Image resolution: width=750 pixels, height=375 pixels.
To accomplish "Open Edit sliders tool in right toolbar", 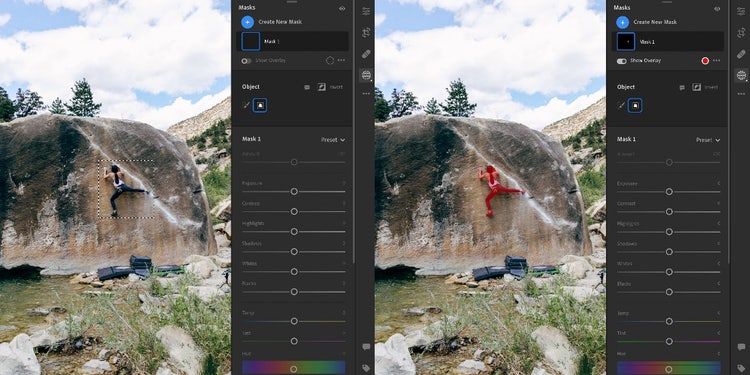I will (741, 11).
